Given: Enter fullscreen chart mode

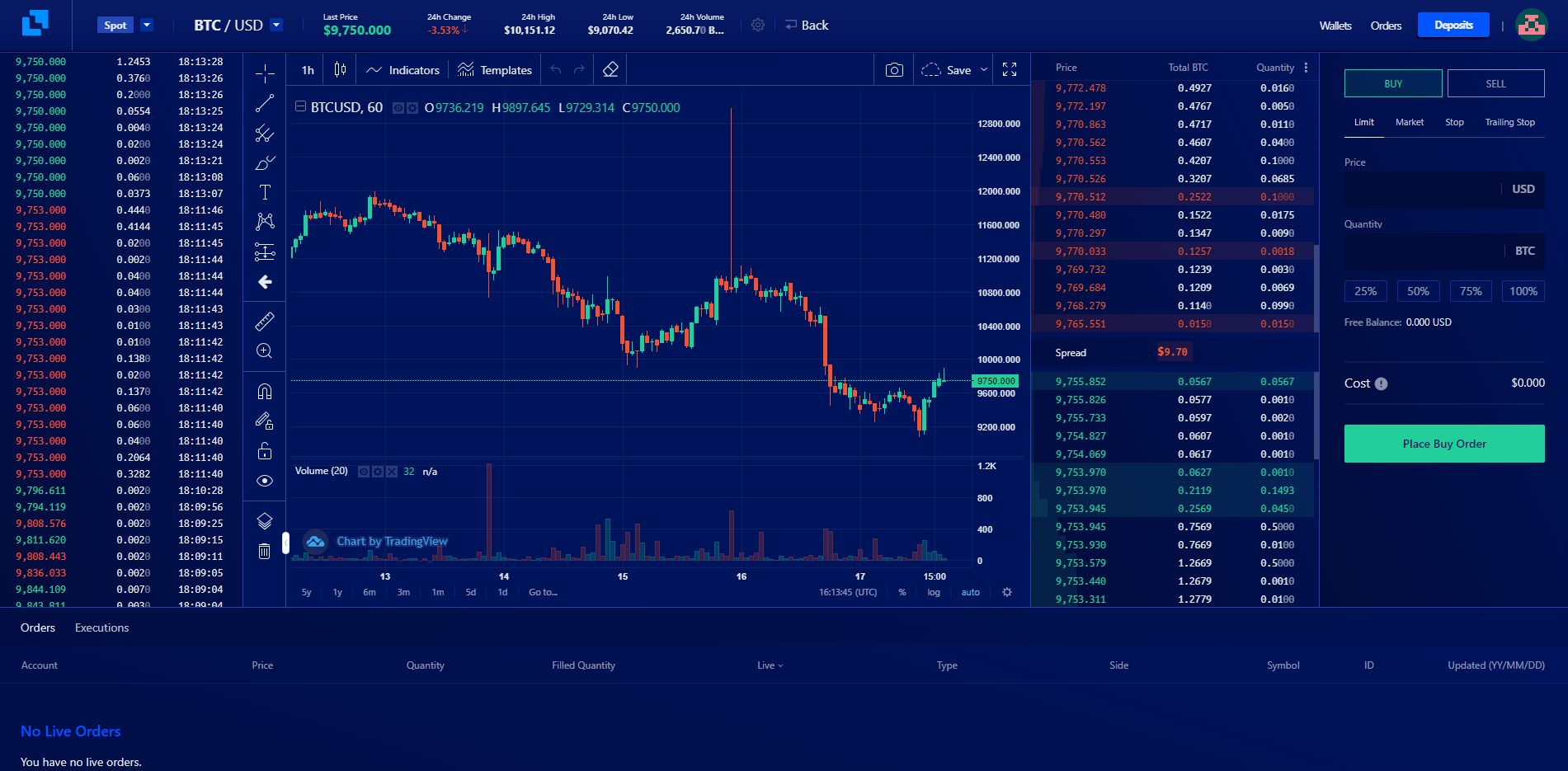Looking at the screenshot, I should pos(1010,70).
